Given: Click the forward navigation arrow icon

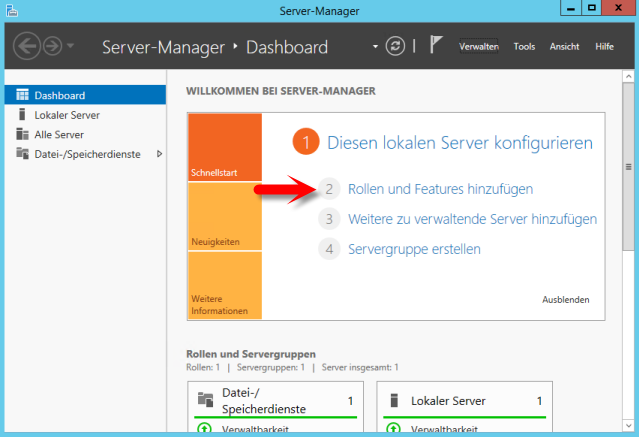Looking at the screenshot, I should [x=52, y=47].
